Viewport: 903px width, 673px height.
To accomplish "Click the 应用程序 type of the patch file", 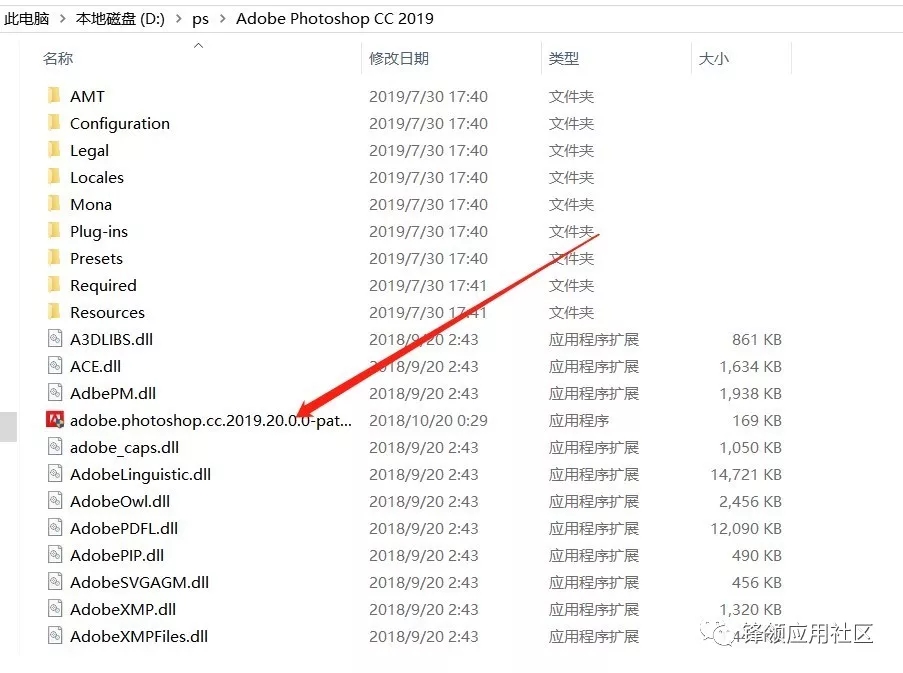I will pos(578,420).
